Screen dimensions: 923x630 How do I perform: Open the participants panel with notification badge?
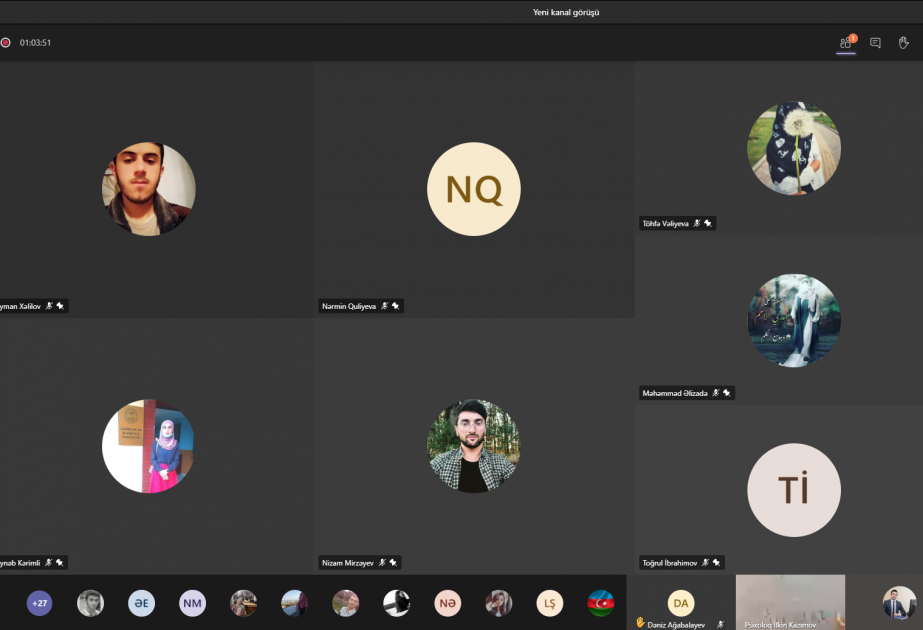click(x=846, y=42)
